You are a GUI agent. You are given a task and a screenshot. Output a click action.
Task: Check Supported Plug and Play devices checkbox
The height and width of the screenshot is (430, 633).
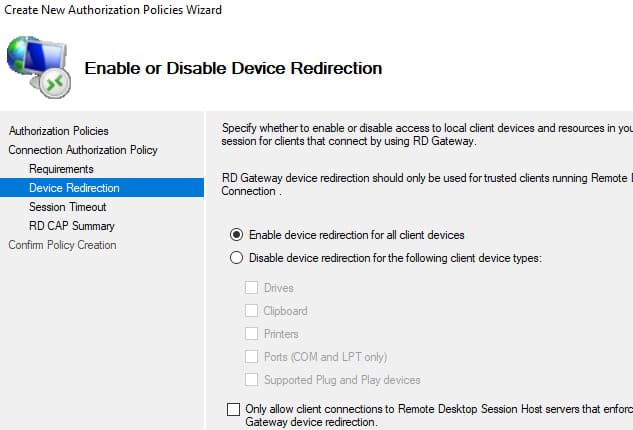[x=251, y=380]
